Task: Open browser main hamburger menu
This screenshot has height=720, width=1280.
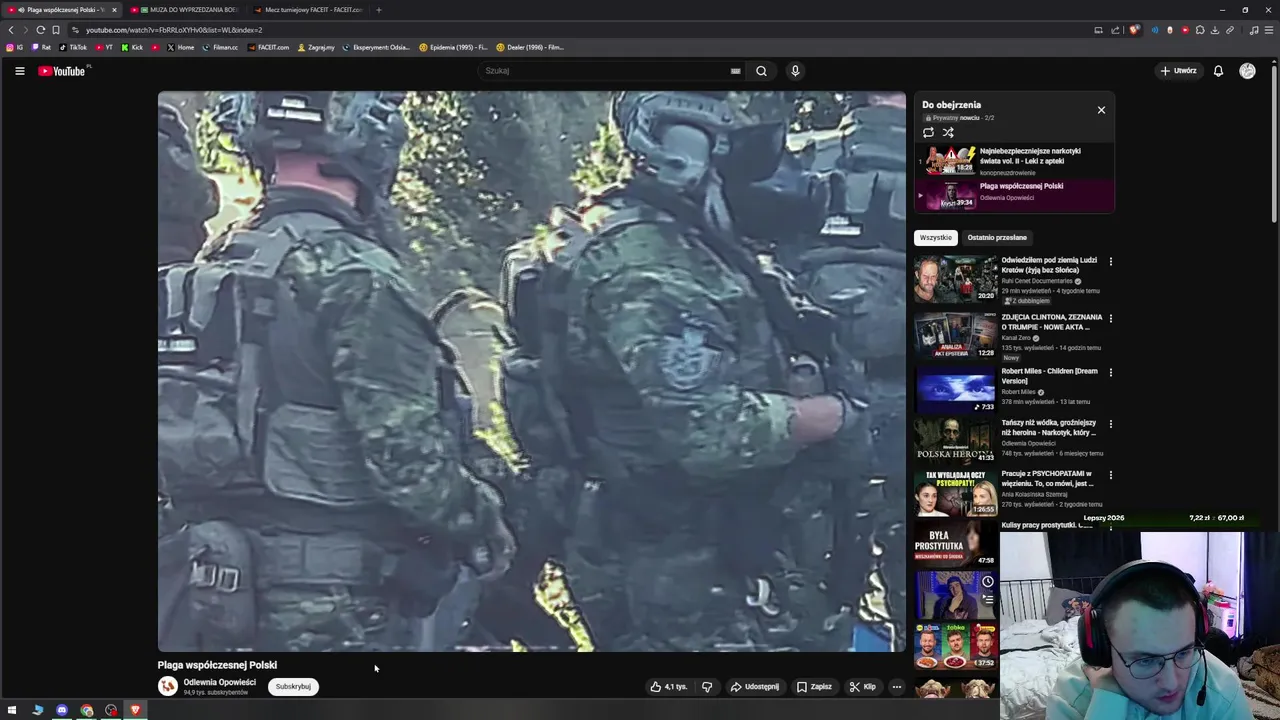Action: (1269, 30)
